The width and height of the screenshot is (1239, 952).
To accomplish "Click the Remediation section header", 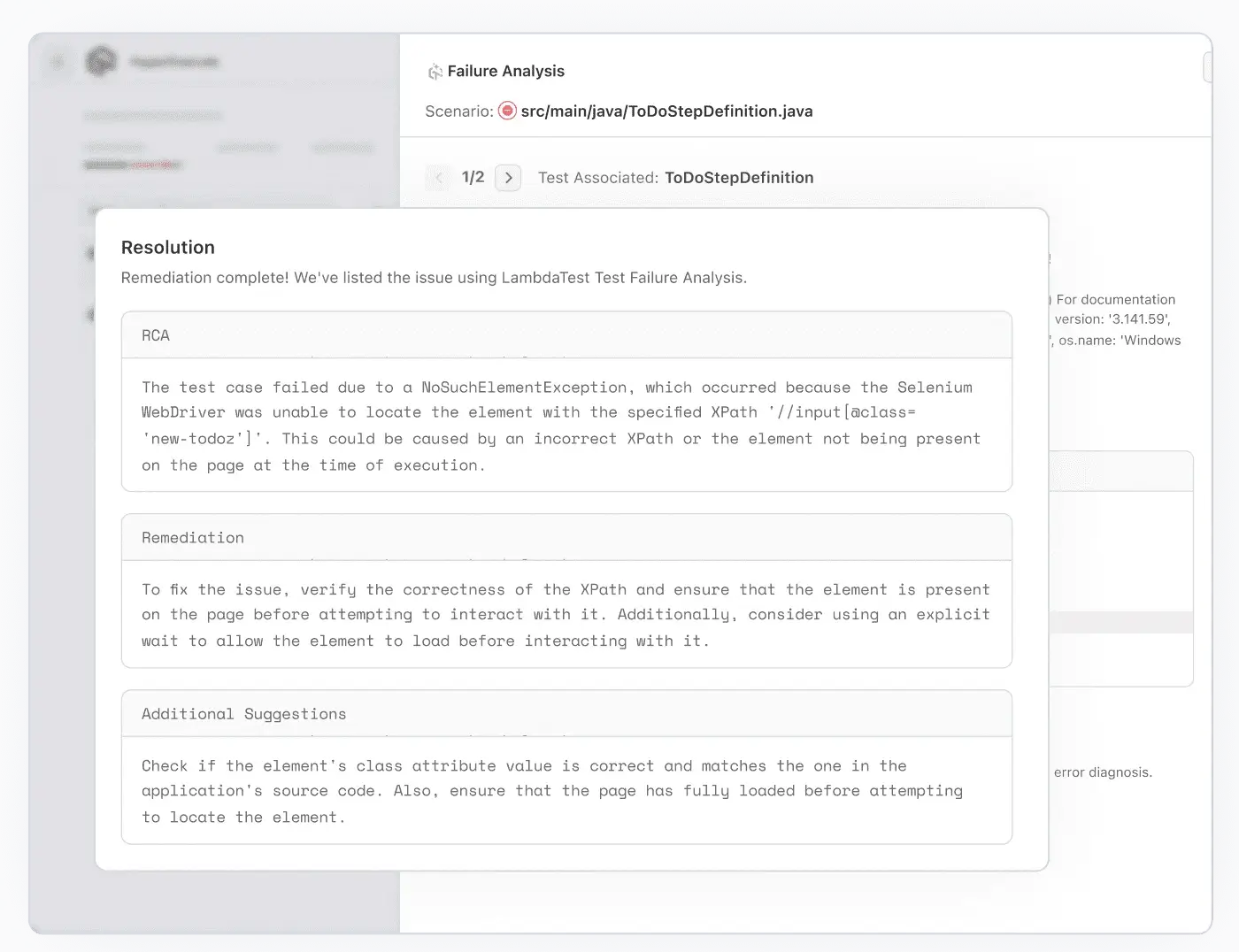I will 566,538.
